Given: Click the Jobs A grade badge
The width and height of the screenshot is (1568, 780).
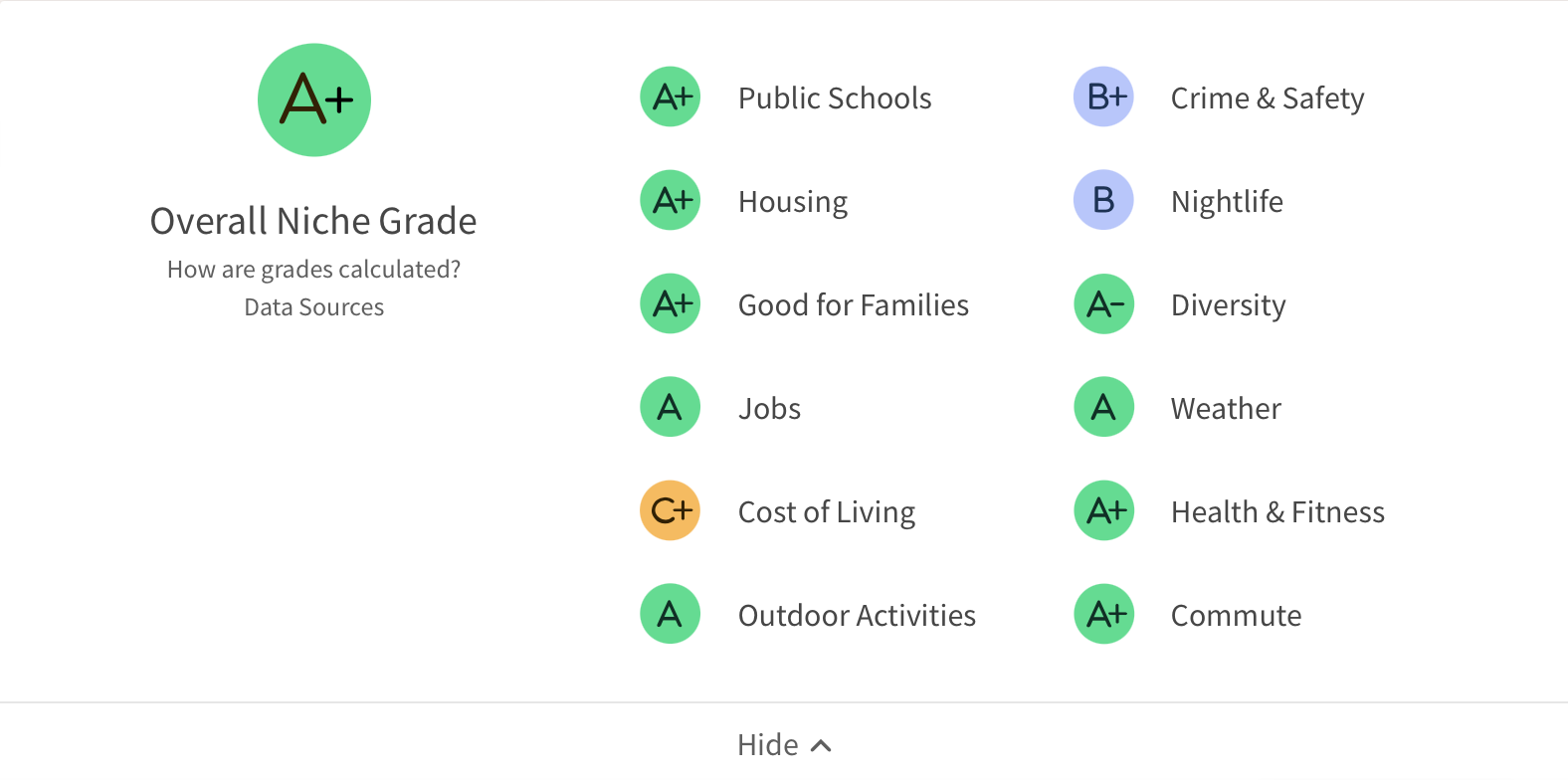Looking at the screenshot, I should coord(671,408).
